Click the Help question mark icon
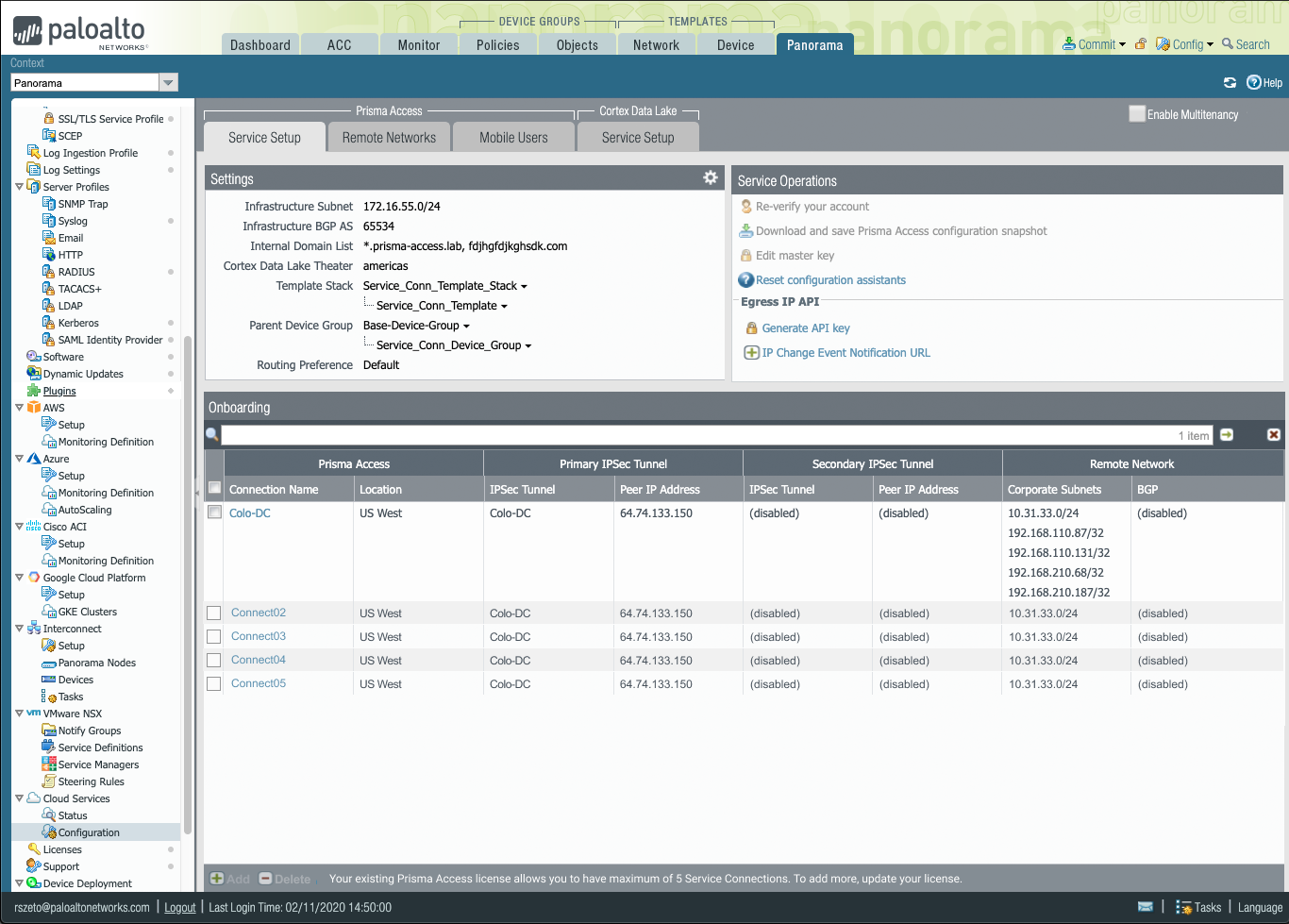The width and height of the screenshot is (1289, 924). [1254, 82]
